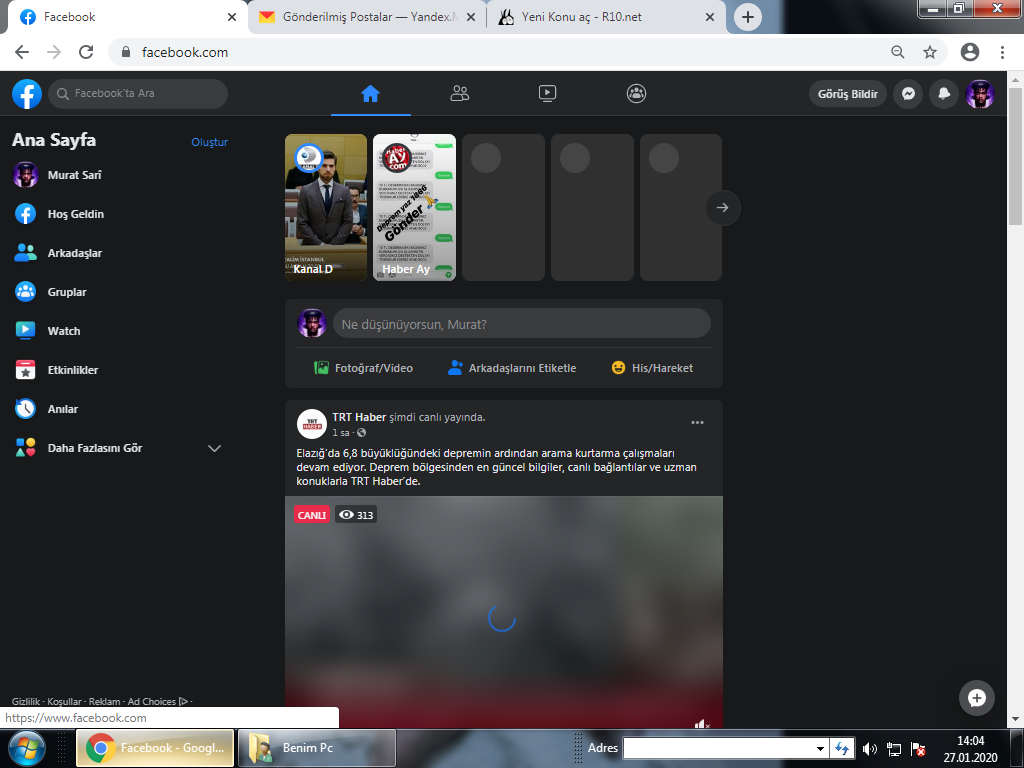Open profile avatar menu in header
1024x768 pixels.
(980, 94)
